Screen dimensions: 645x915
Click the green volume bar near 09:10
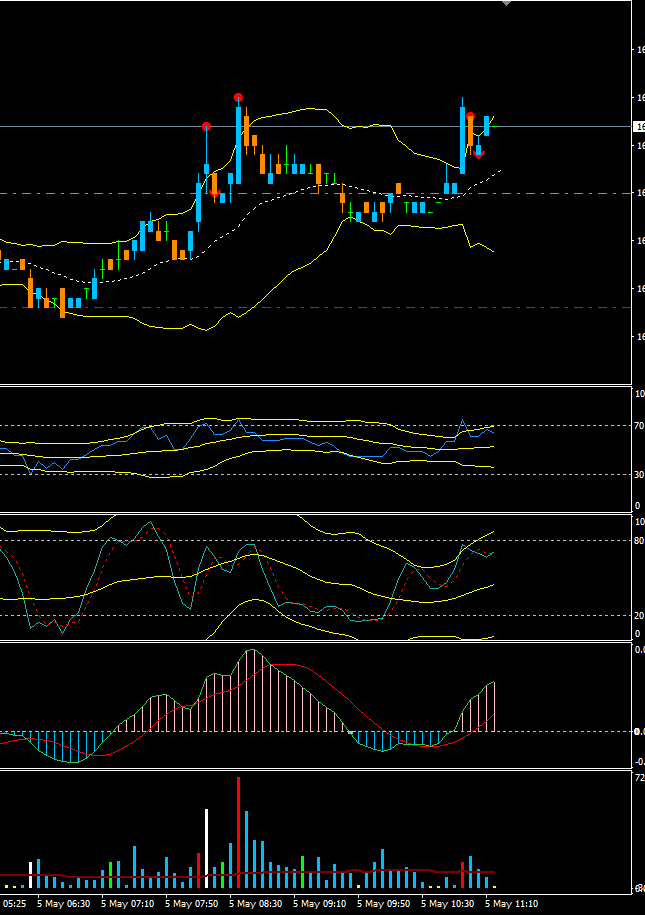pos(302,872)
